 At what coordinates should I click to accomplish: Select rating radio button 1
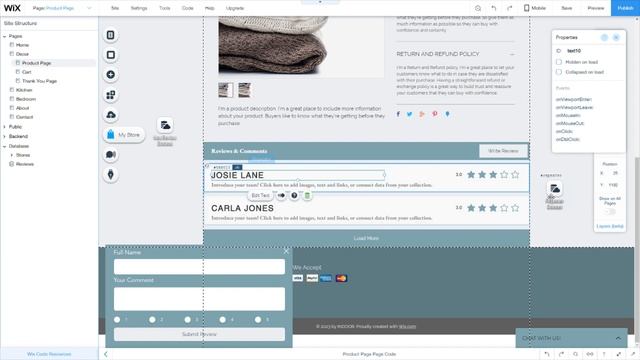[117, 320]
